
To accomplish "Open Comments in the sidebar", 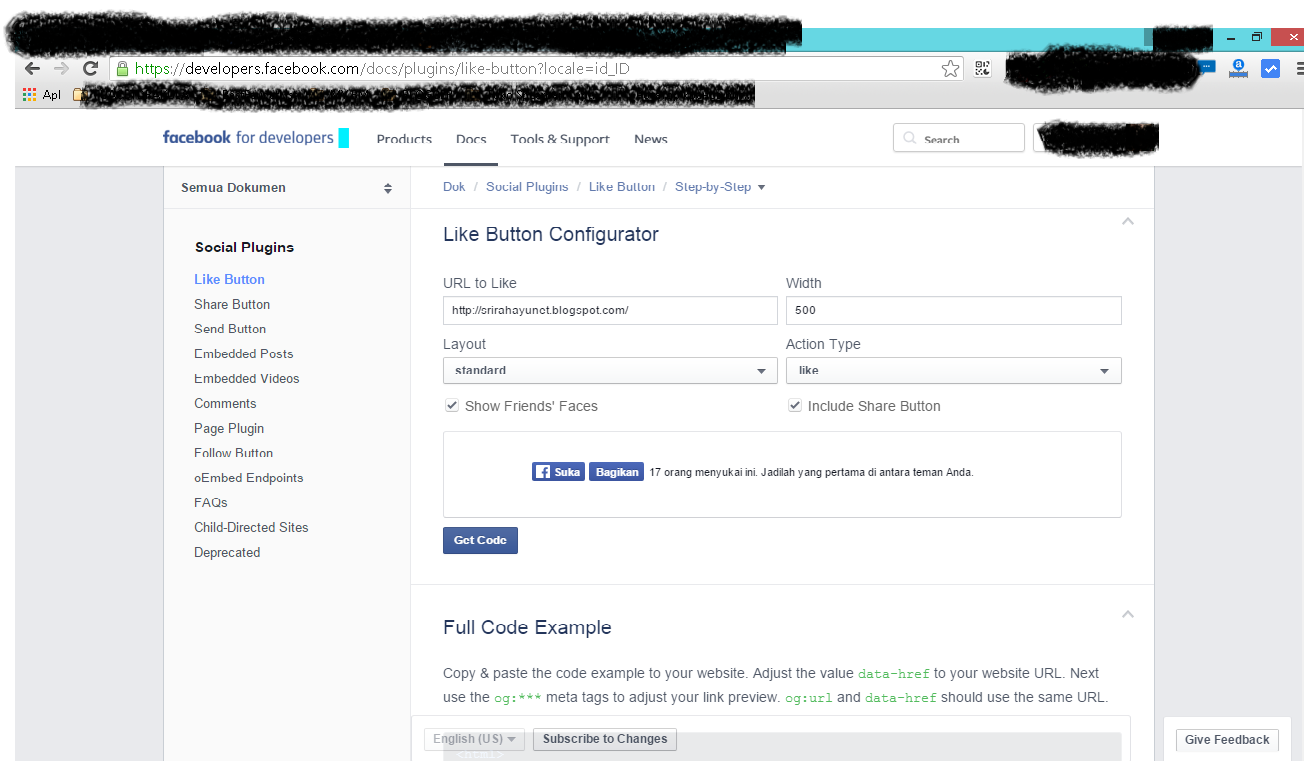I will click(225, 404).
